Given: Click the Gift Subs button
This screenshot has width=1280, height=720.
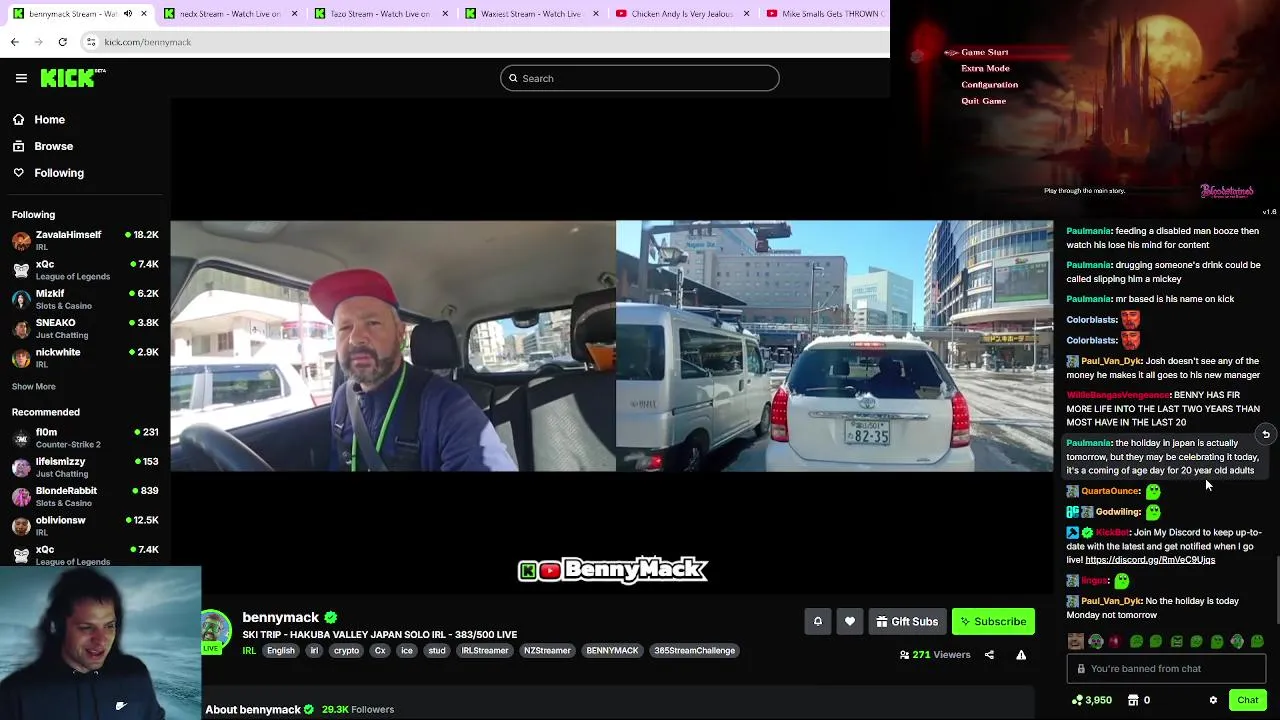Looking at the screenshot, I should pos(907,621).
